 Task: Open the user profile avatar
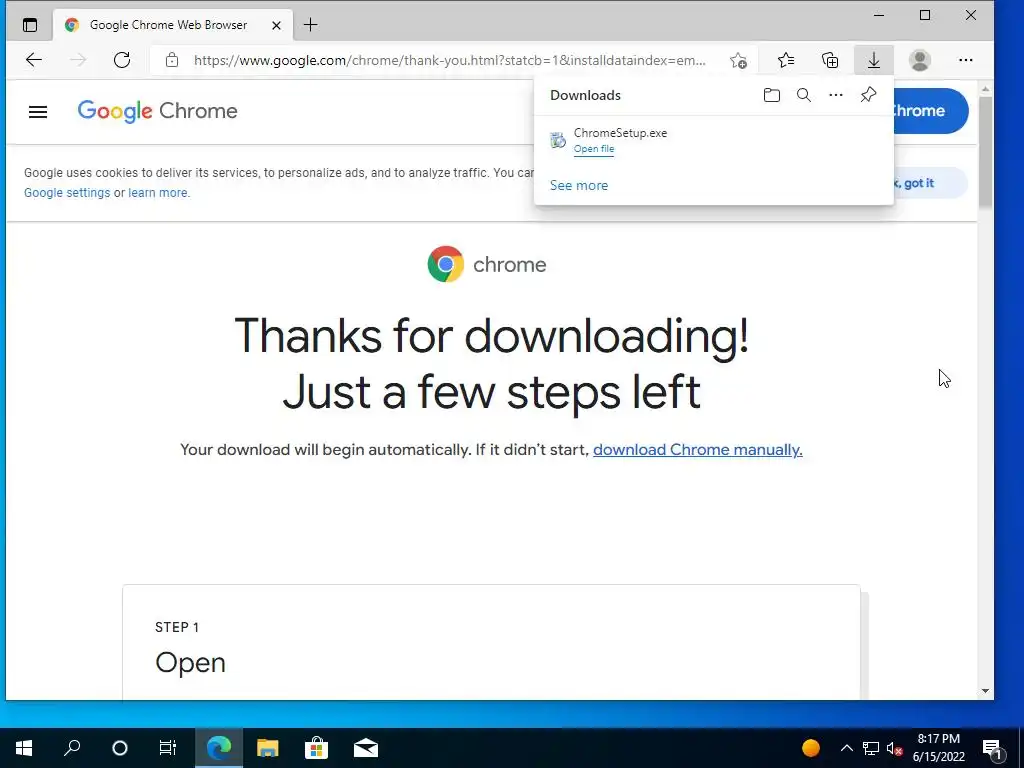920,60
